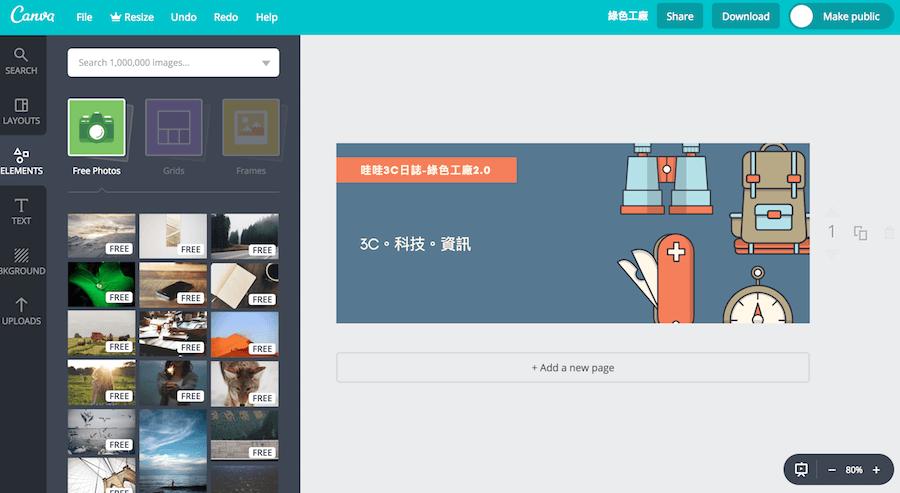Open the Help menu
The height and width of the screenshot is (493, 900).
(267, 17)
